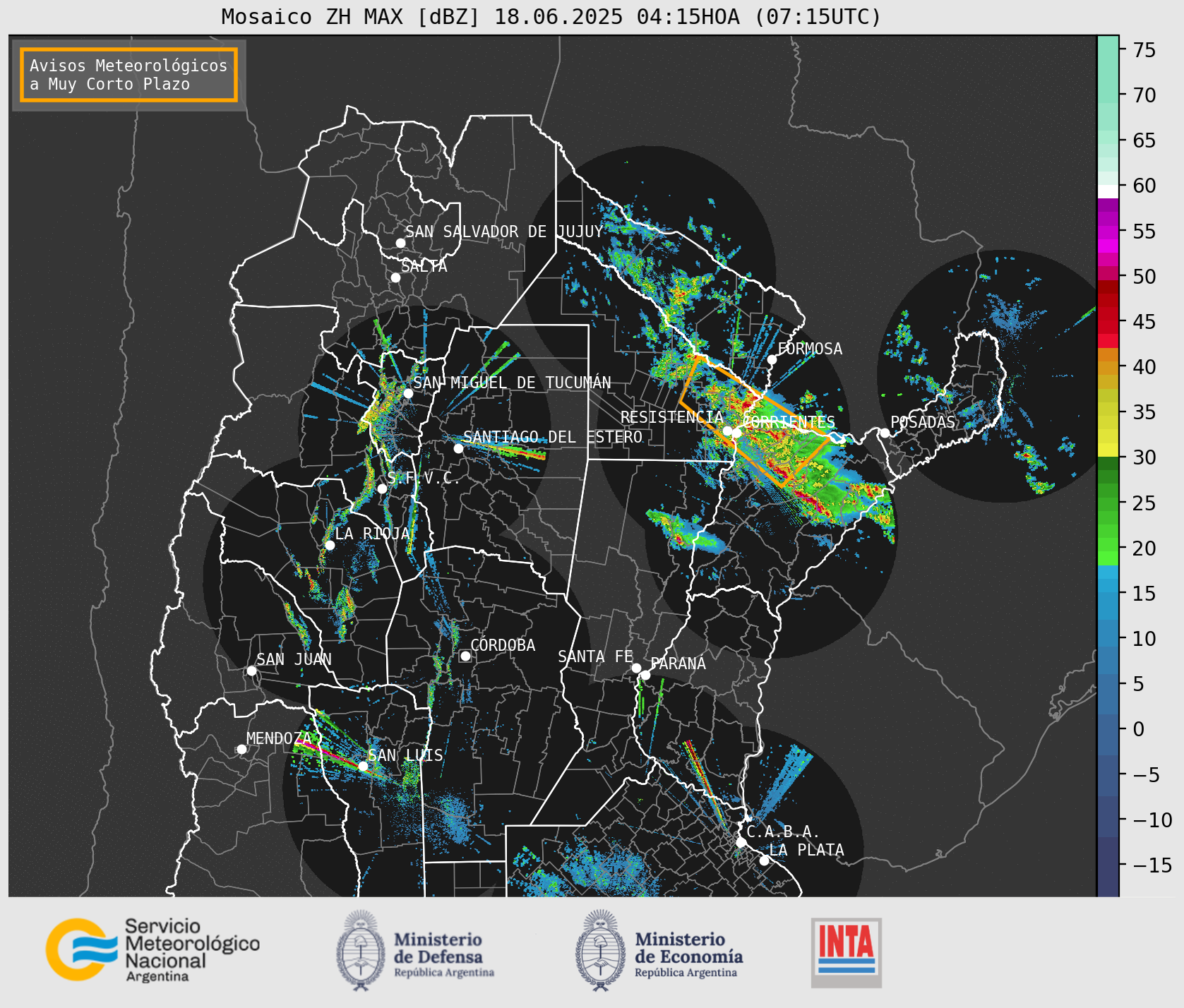Click the city marker for San Salvador de Jujuy
Viewport: 1184px width, 1008px height.
pos(400,243)
